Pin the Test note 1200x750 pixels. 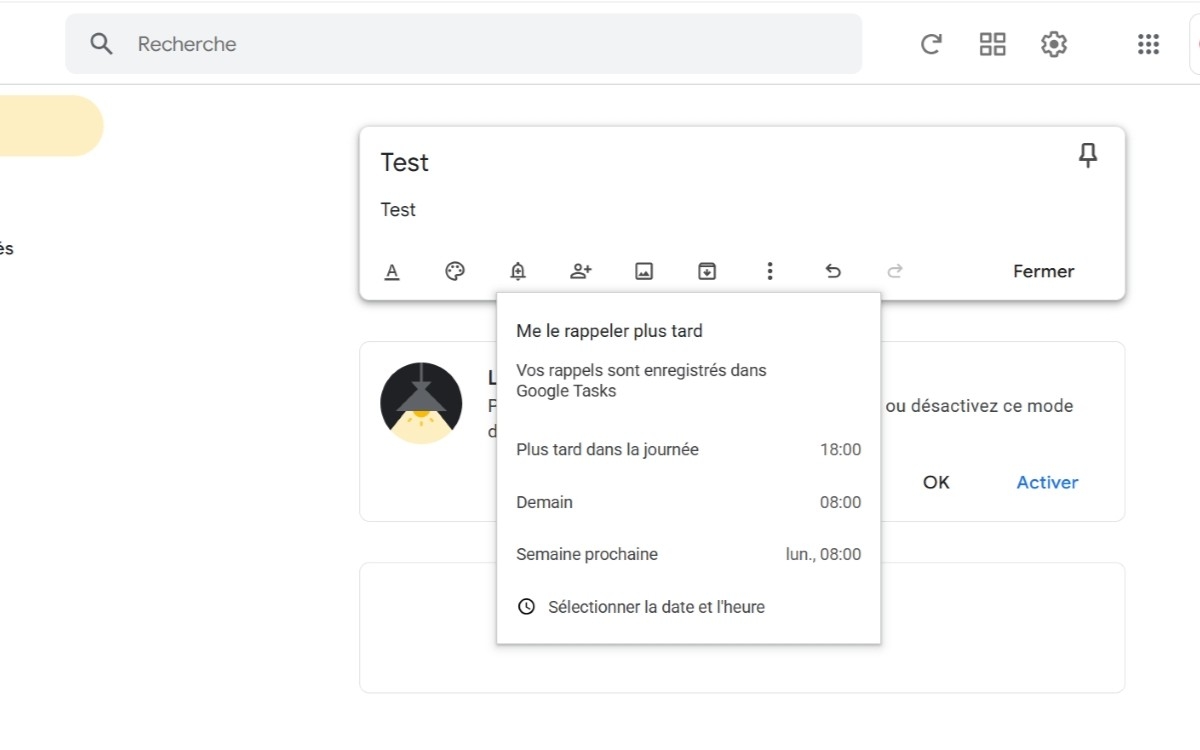(1088, 155)
